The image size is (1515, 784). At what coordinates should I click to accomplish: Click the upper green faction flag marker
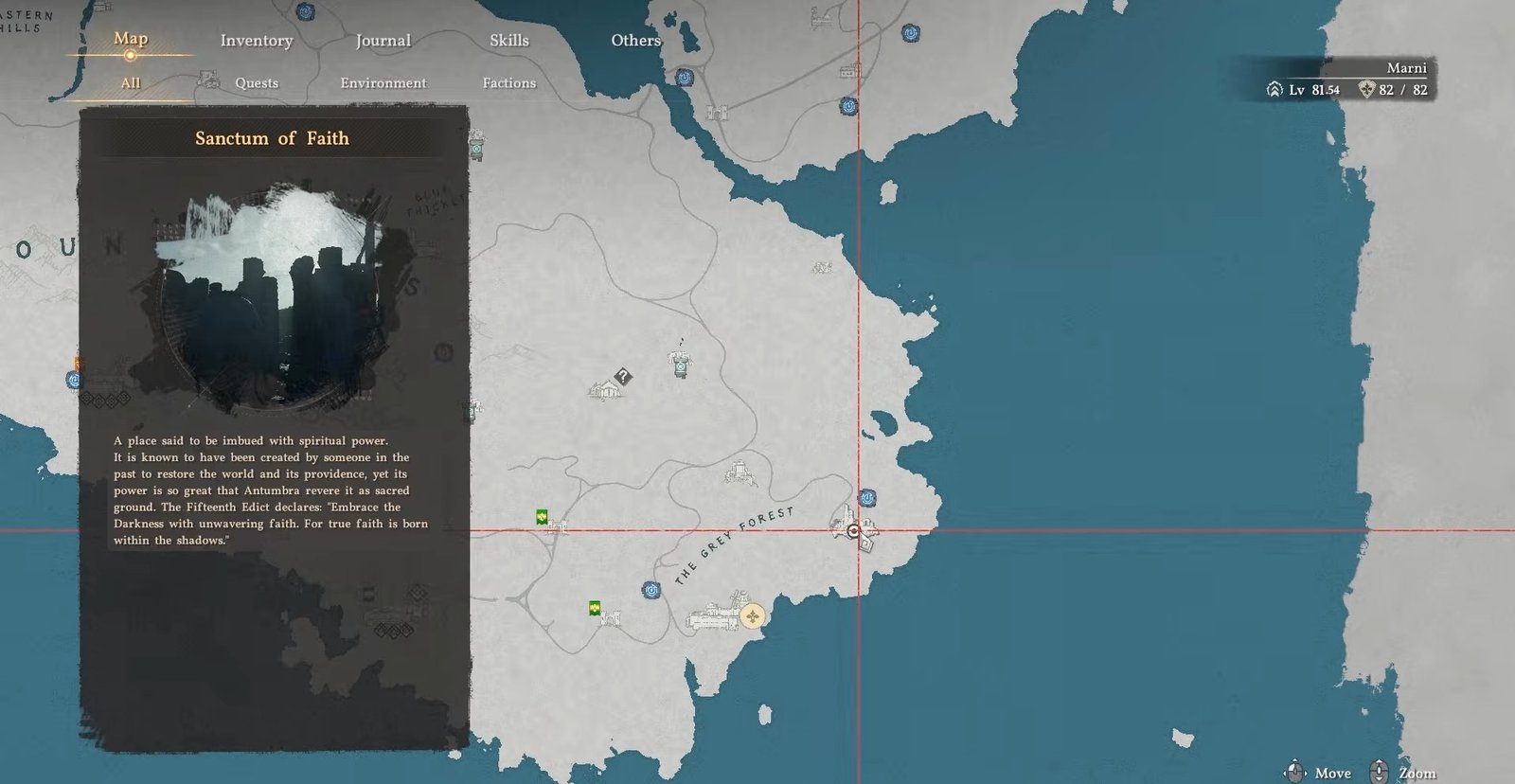click(542, 517)
